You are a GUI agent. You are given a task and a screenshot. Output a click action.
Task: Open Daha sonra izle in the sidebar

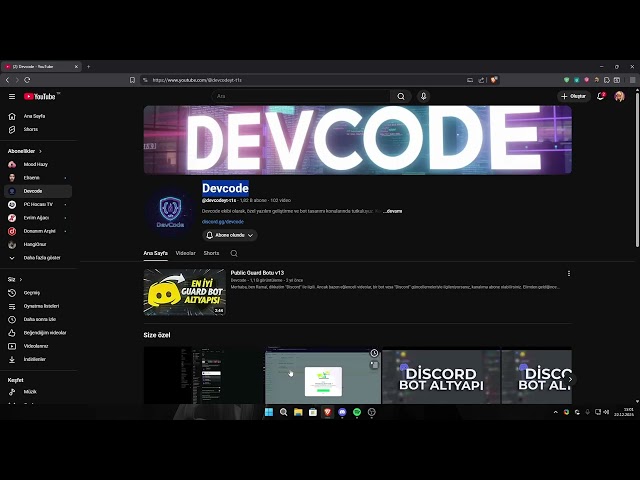(39, 319)
